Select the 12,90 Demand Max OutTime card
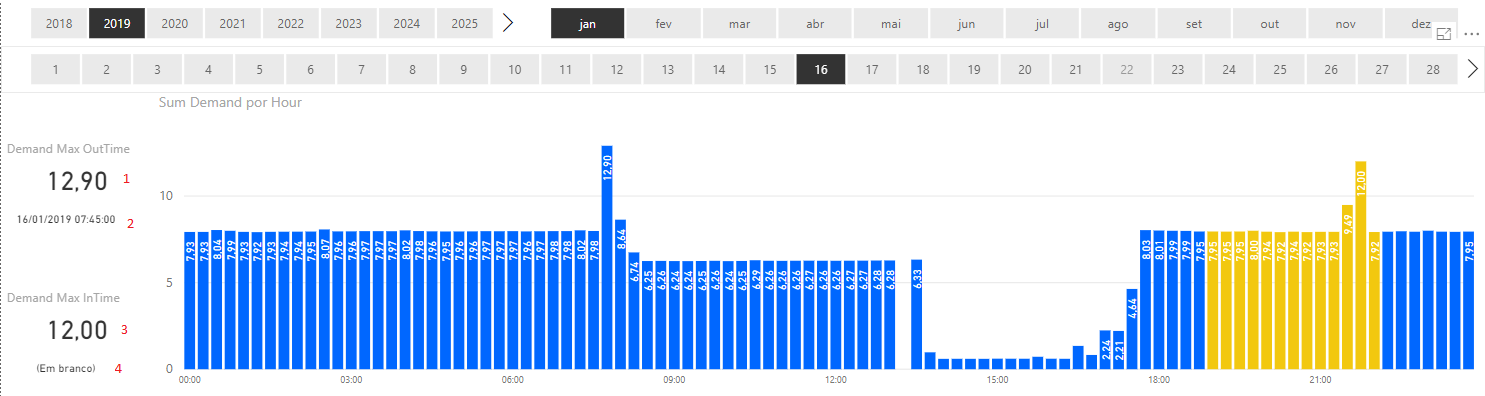The width and height of the screenshot is (1485, 396). 78,181
